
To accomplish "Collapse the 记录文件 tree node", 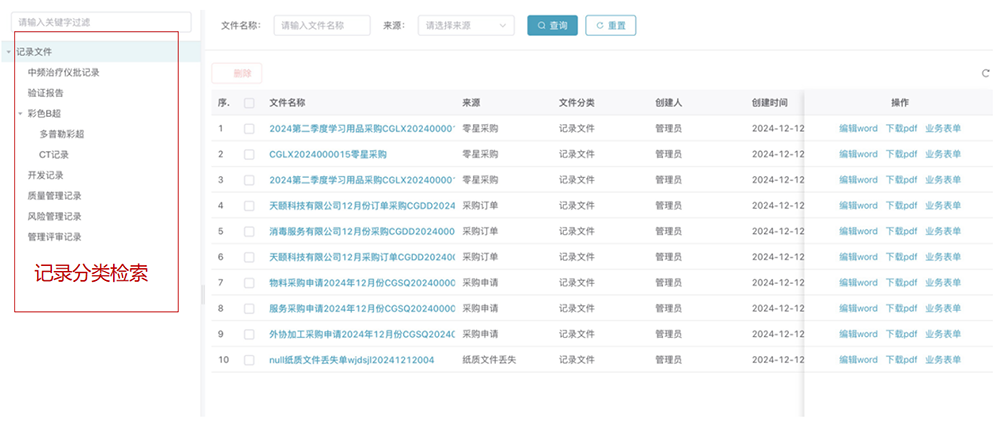I will [9, 51].
